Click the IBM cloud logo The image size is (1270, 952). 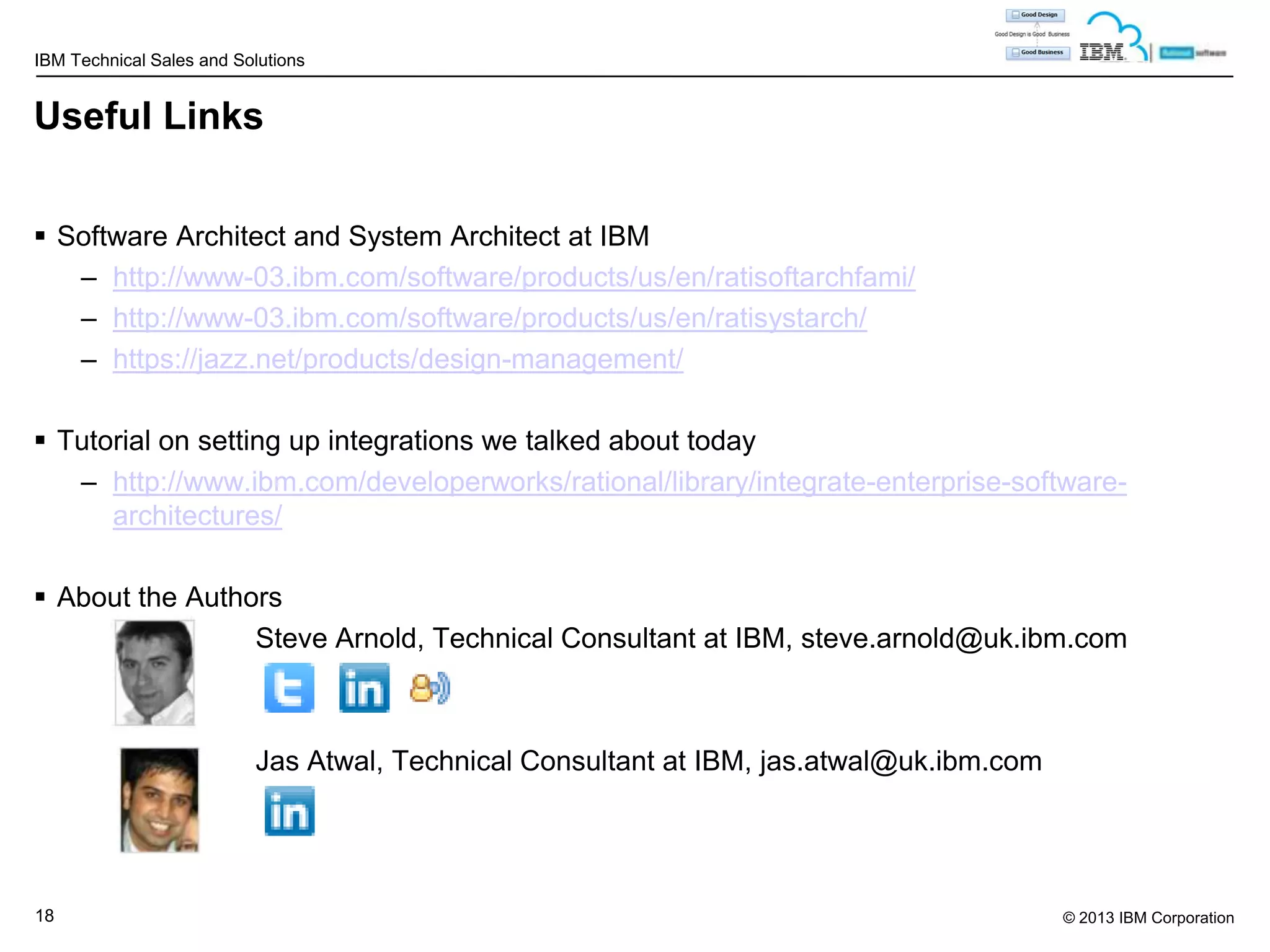1114,37
